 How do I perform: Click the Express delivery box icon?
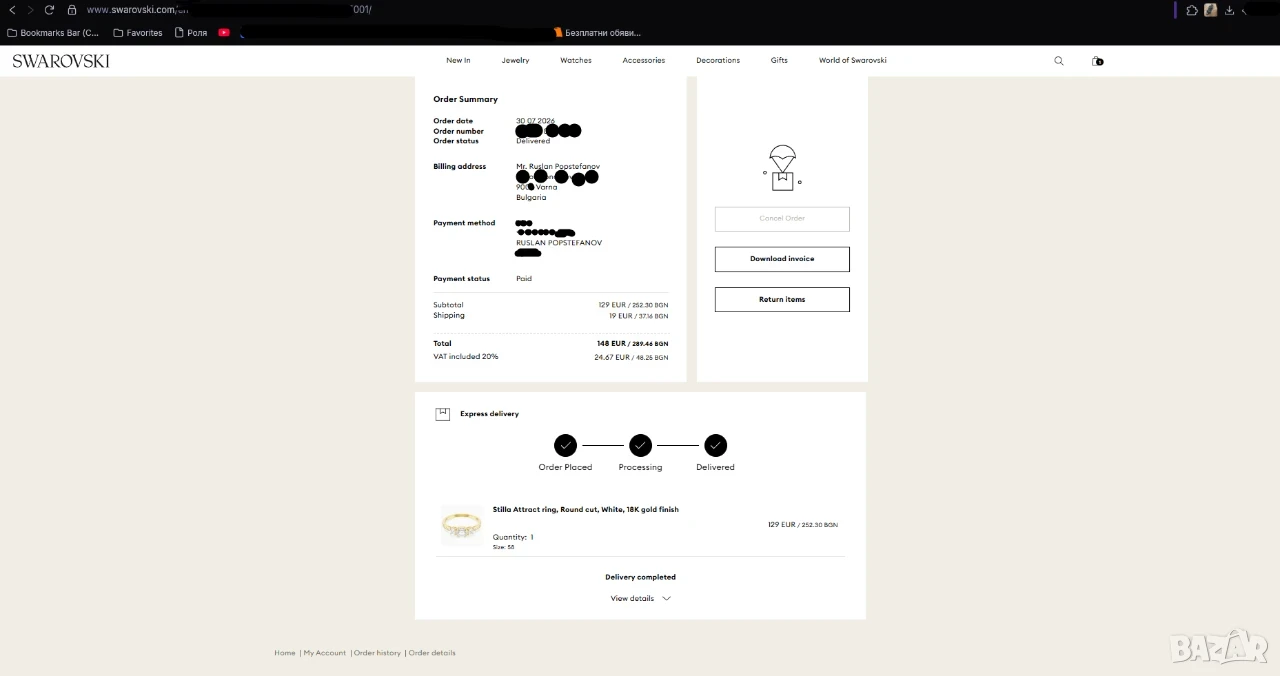pyautogui.click(x=443, y=414)
